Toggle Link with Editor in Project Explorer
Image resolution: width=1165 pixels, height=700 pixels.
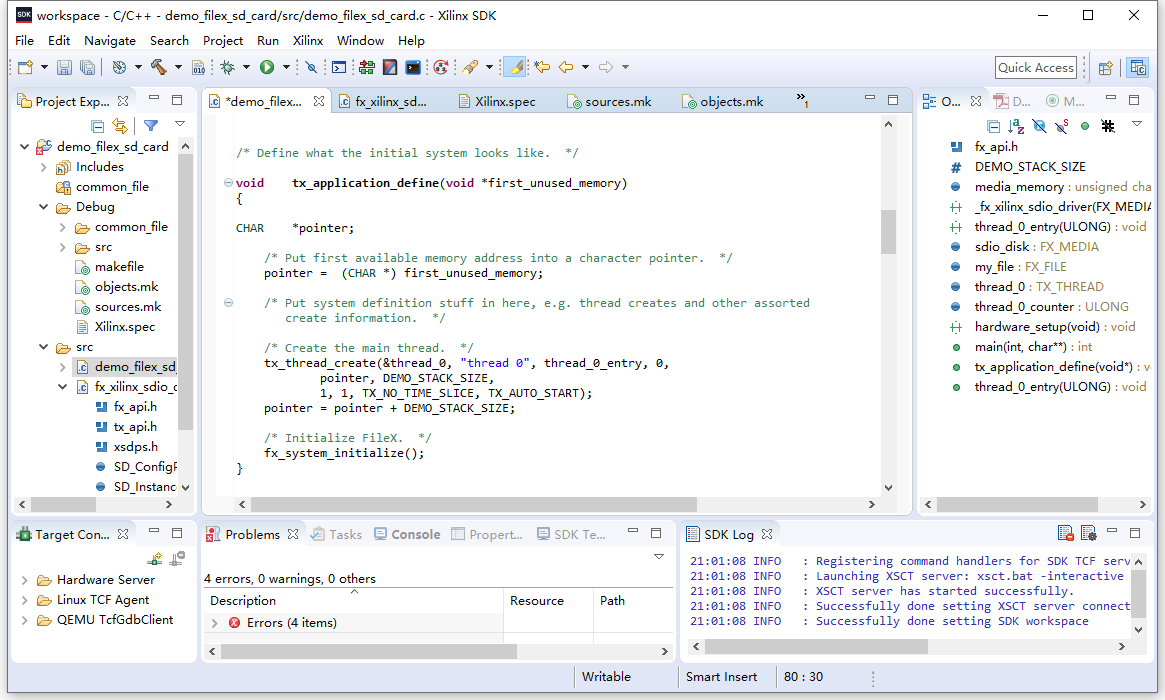pos(120,126)
